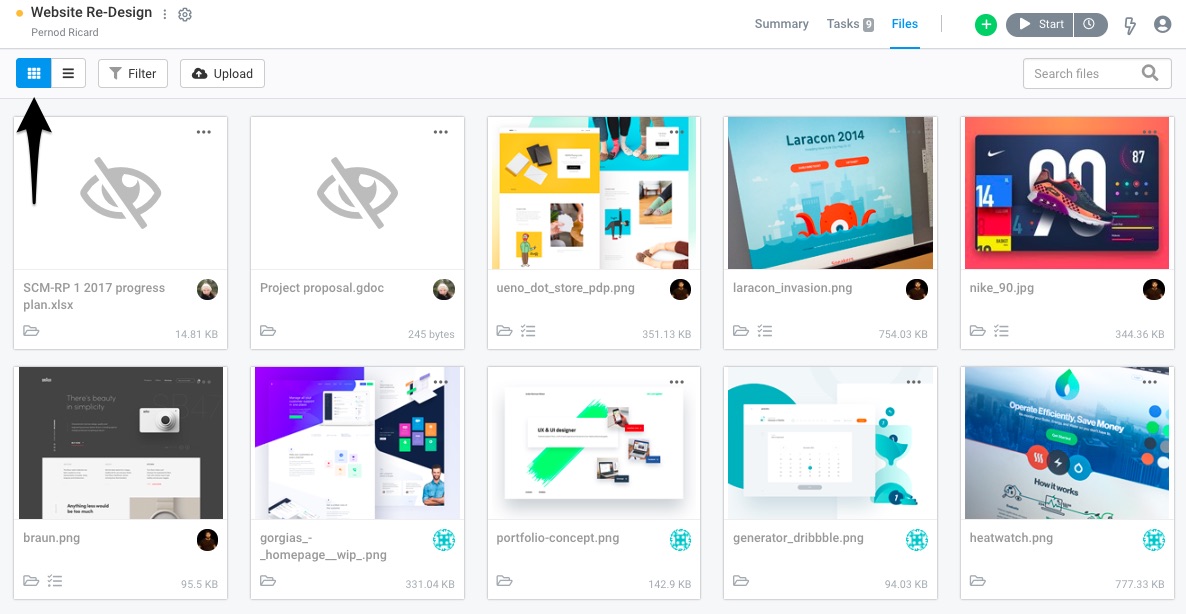This screenshot has width=1186, height=614.
Task: Open the user profile icon
Action: click(x=1163, y=24)
